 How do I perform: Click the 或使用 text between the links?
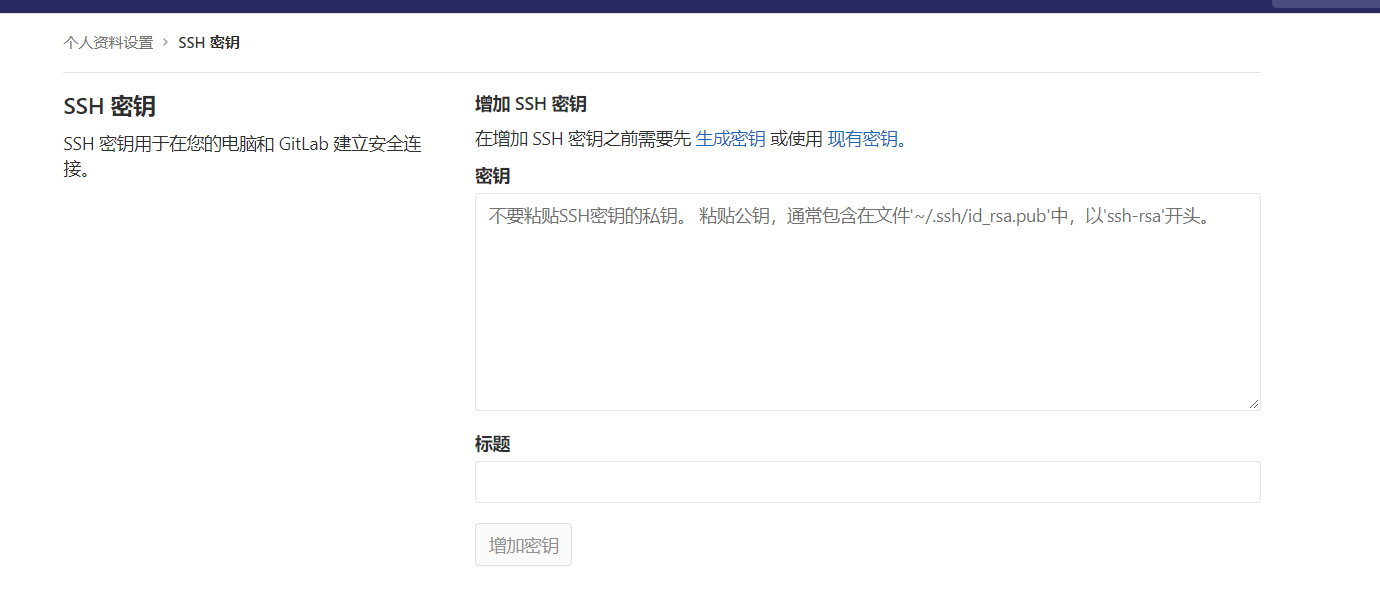796,139
